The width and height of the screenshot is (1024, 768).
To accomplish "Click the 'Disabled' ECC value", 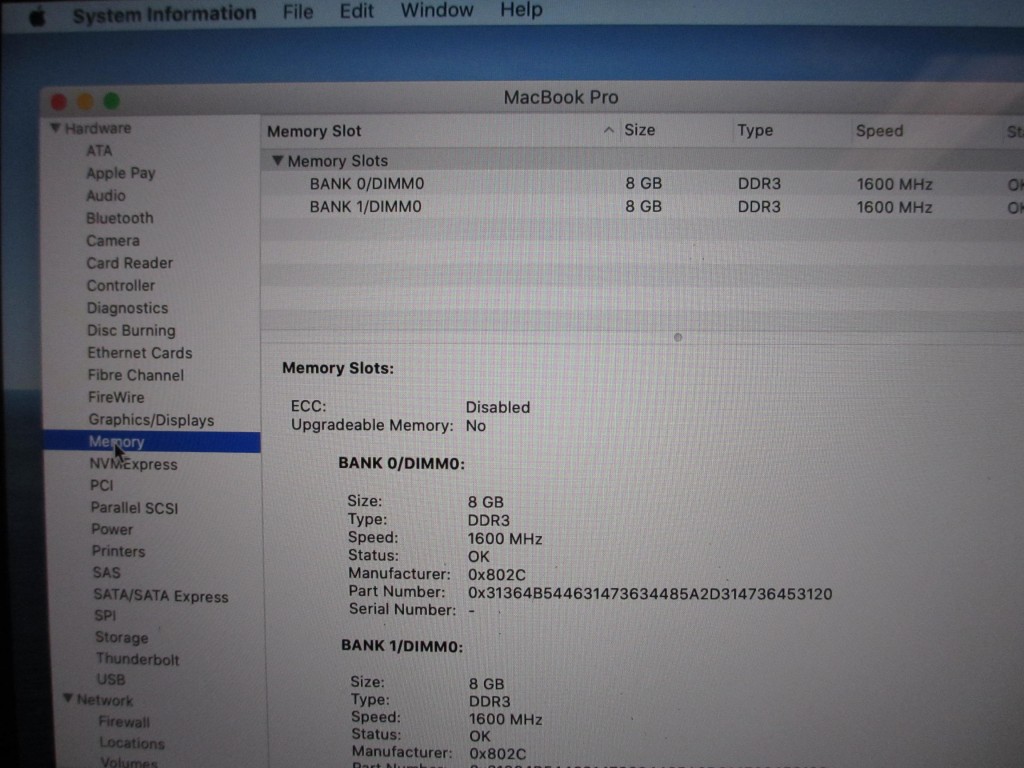I will pyautogui.click(x=498, y=407).
